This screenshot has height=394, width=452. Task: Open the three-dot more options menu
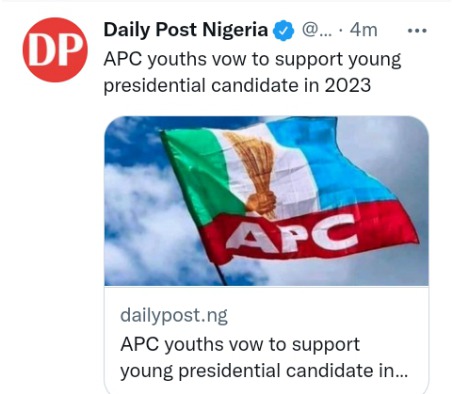pos(417,31)
